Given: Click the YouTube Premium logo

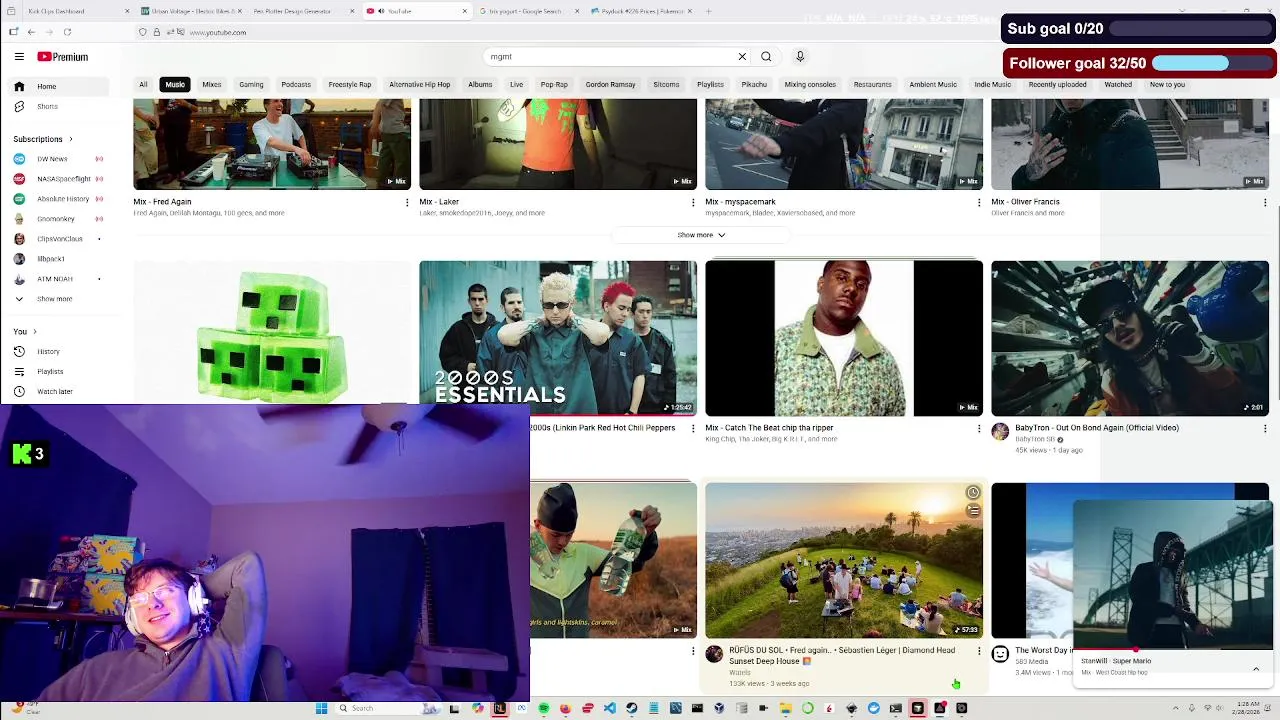Looking at the screenshot, I should [x=63, y=57].
